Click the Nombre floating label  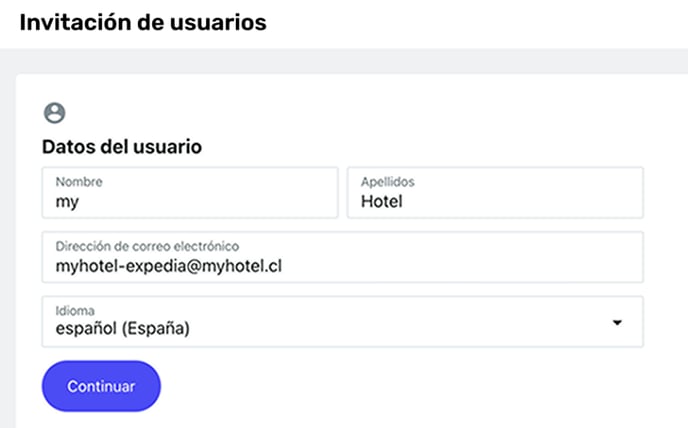pos(79,182)
